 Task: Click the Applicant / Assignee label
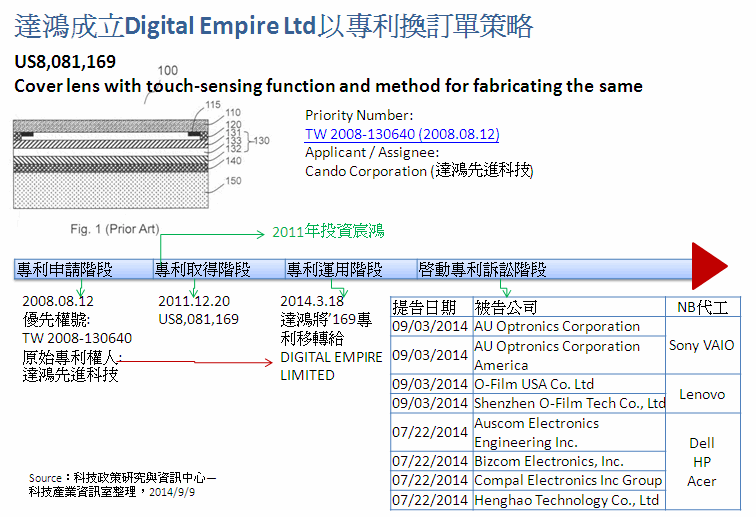pyautogui.click(x=372, y=152)
